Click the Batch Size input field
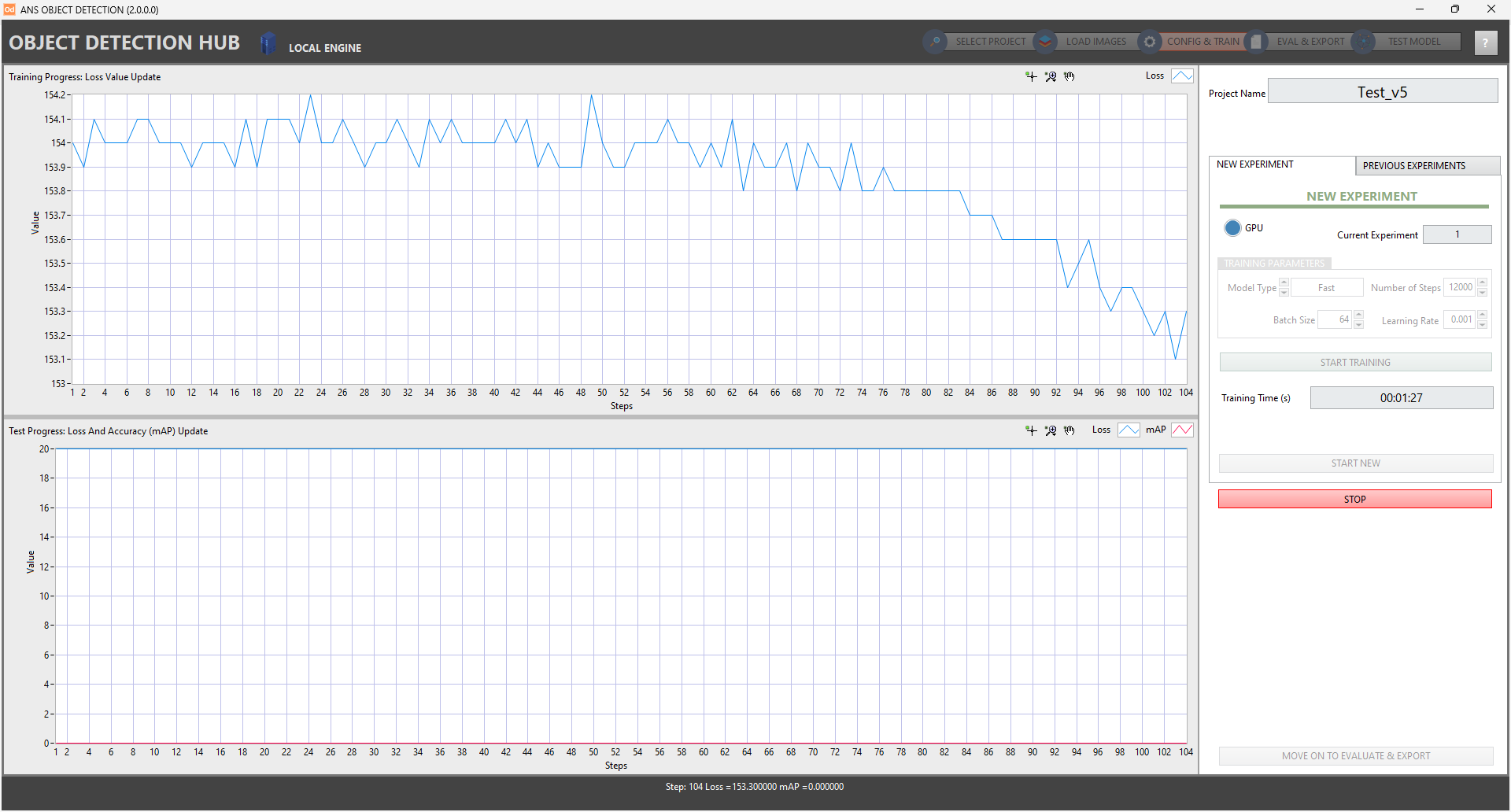This screenshot has width=1511, height=812. point(1335,319)
